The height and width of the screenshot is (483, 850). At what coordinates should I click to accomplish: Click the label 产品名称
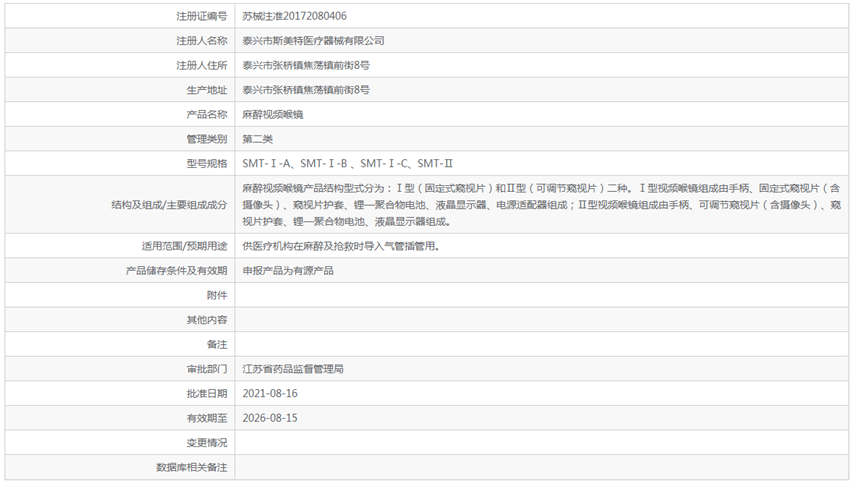207,114
